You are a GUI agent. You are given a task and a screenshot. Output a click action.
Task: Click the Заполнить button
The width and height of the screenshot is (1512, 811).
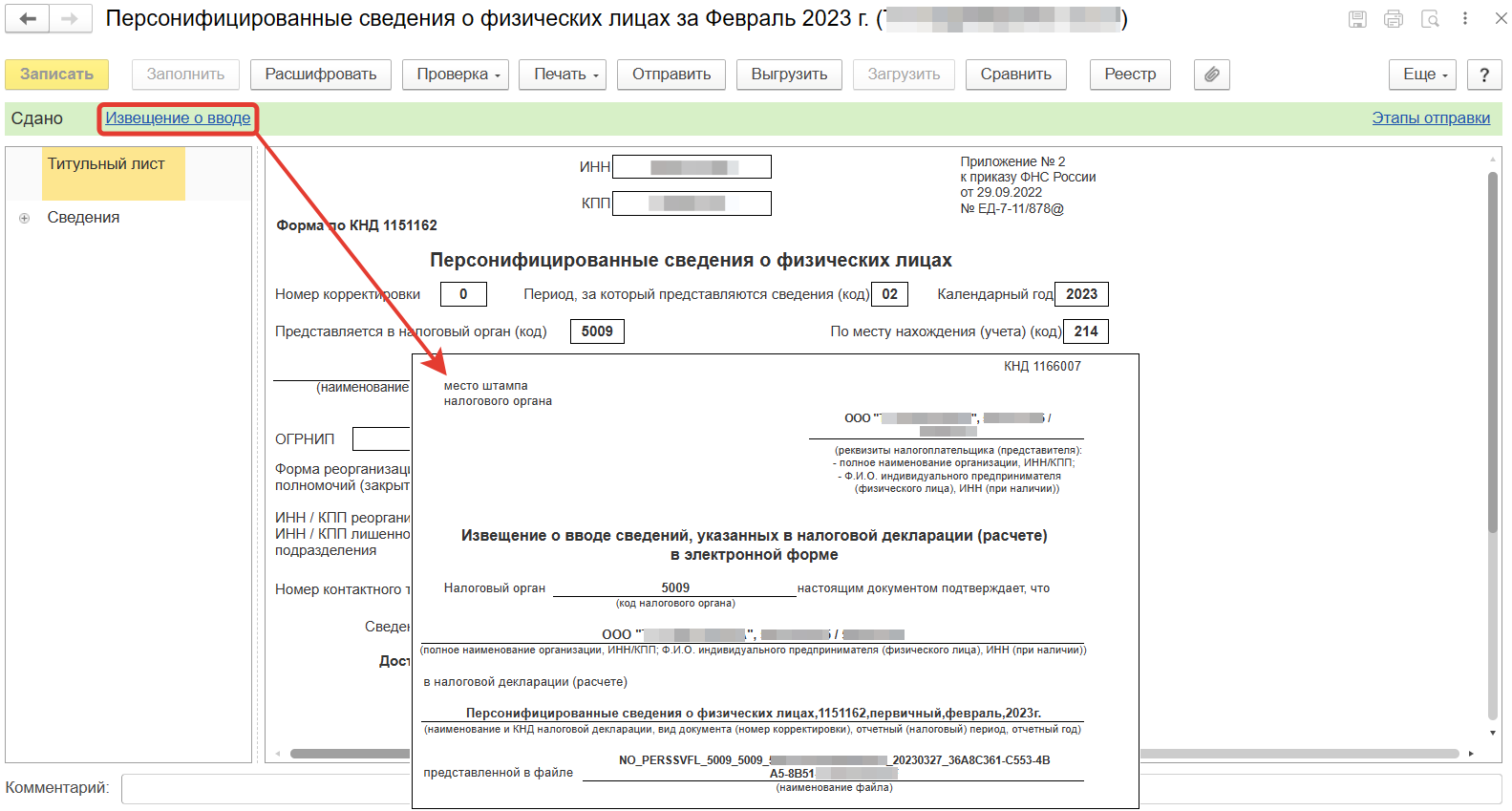[x=185, y=75]
